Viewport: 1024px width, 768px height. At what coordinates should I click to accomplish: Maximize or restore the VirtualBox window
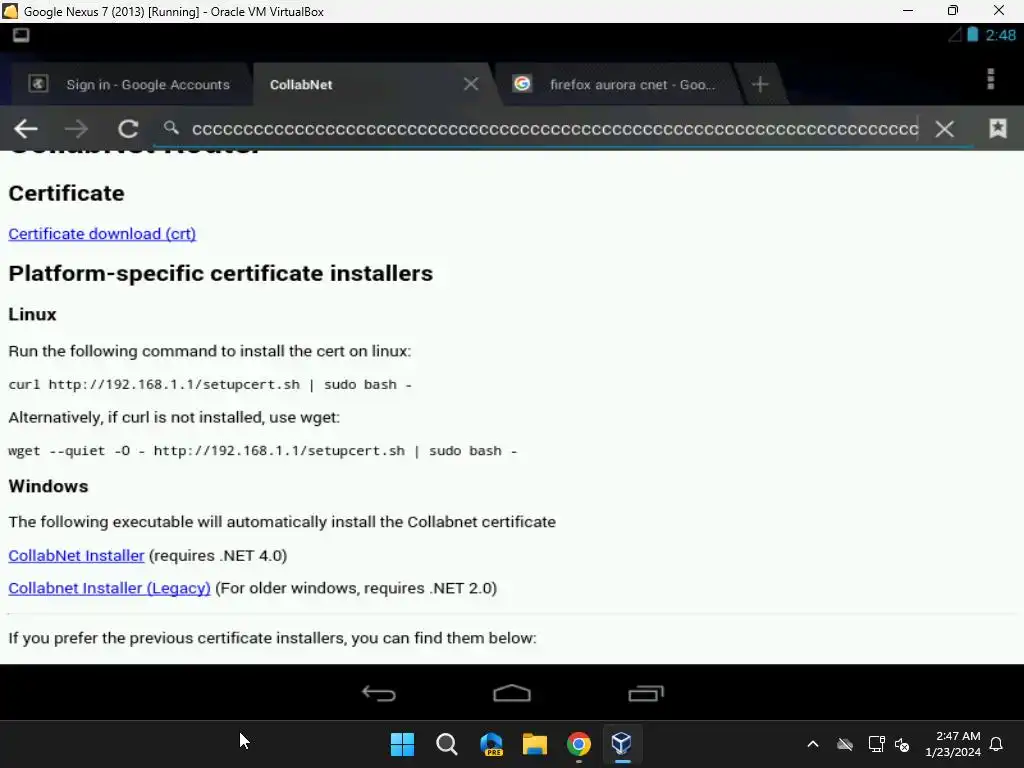click(x=953, y=10)
